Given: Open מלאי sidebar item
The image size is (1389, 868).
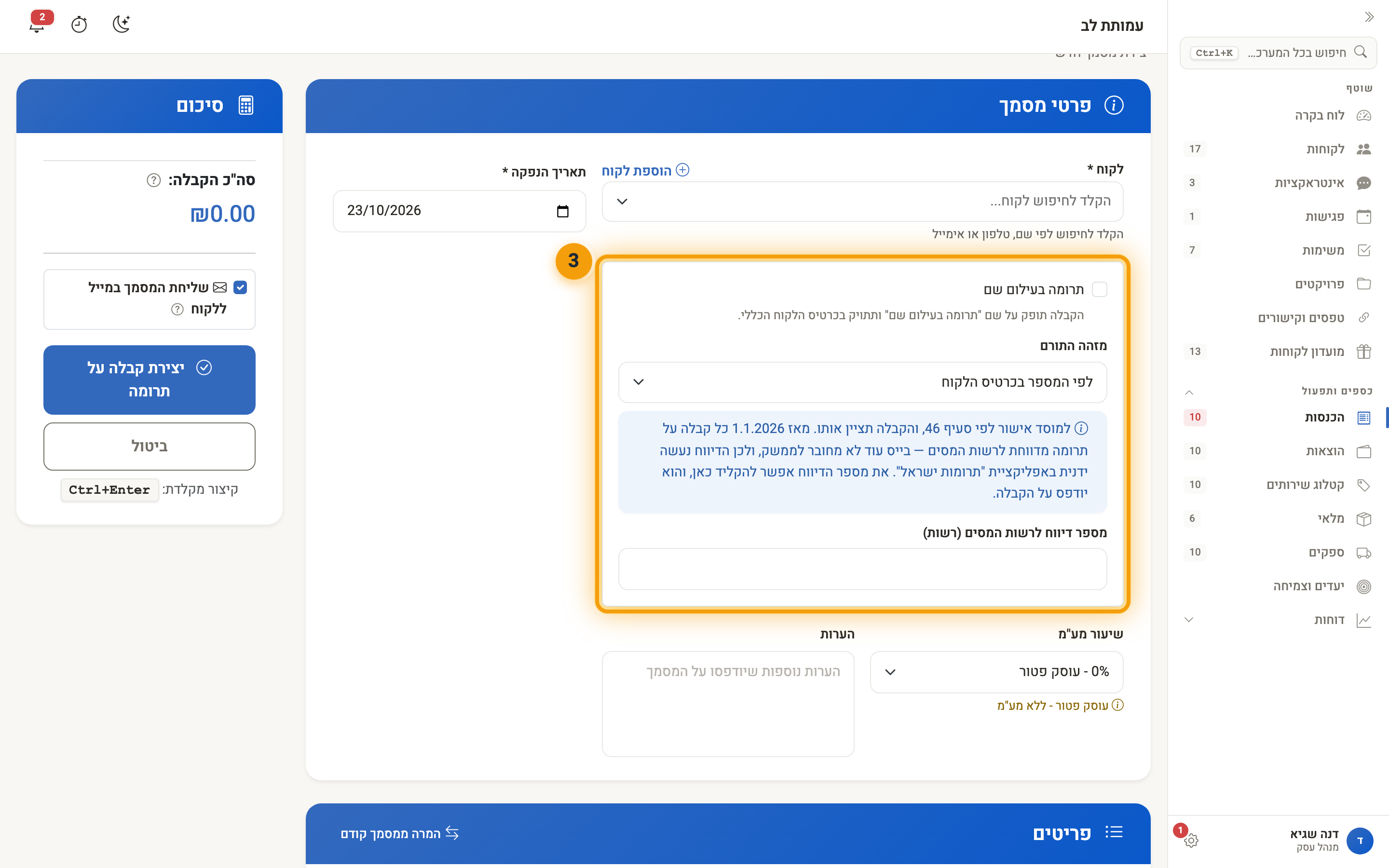Looking at the screenshot, I should point(1278,518).
